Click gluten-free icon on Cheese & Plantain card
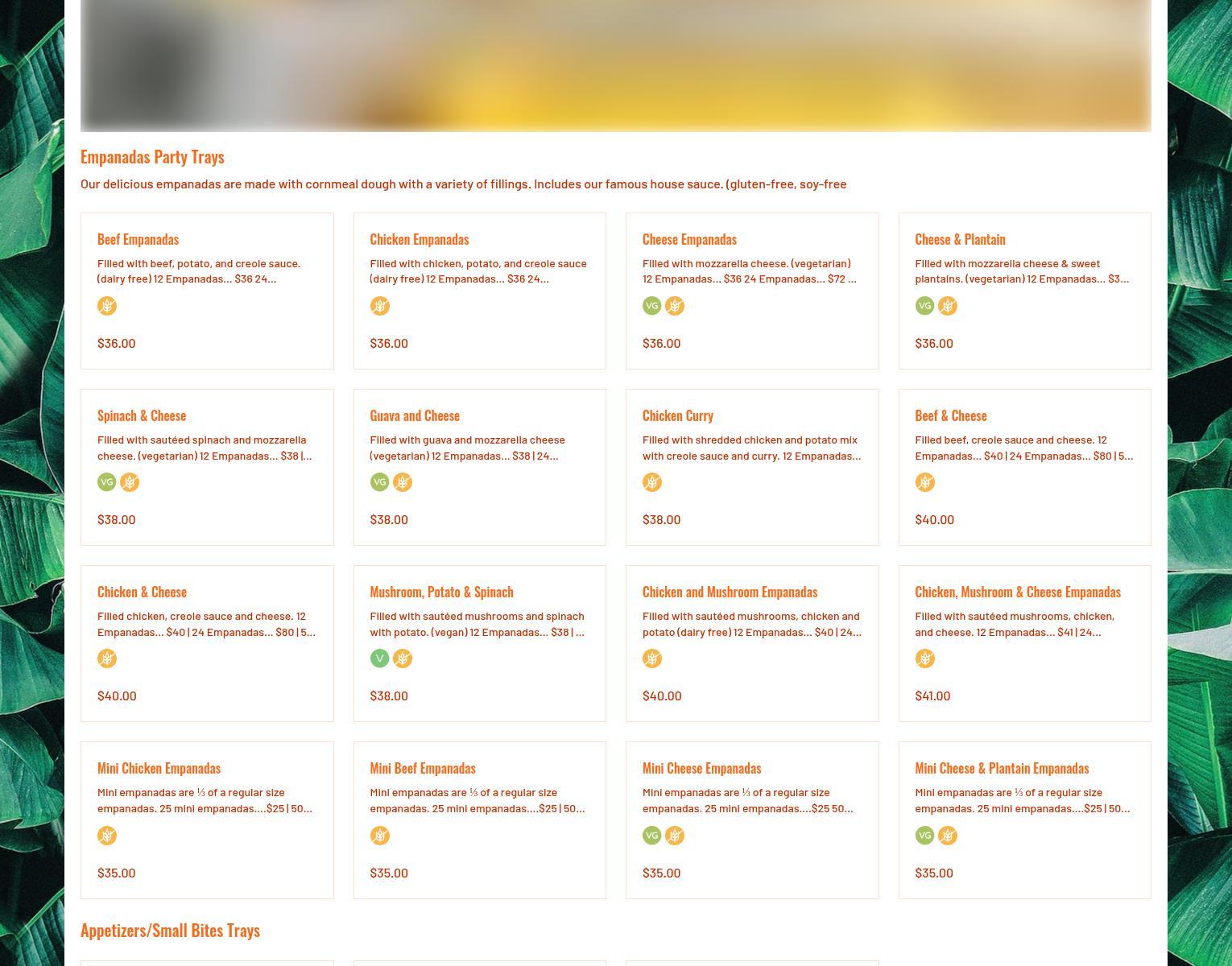This screenshot has width=1232, height=966. click(947, 306)
